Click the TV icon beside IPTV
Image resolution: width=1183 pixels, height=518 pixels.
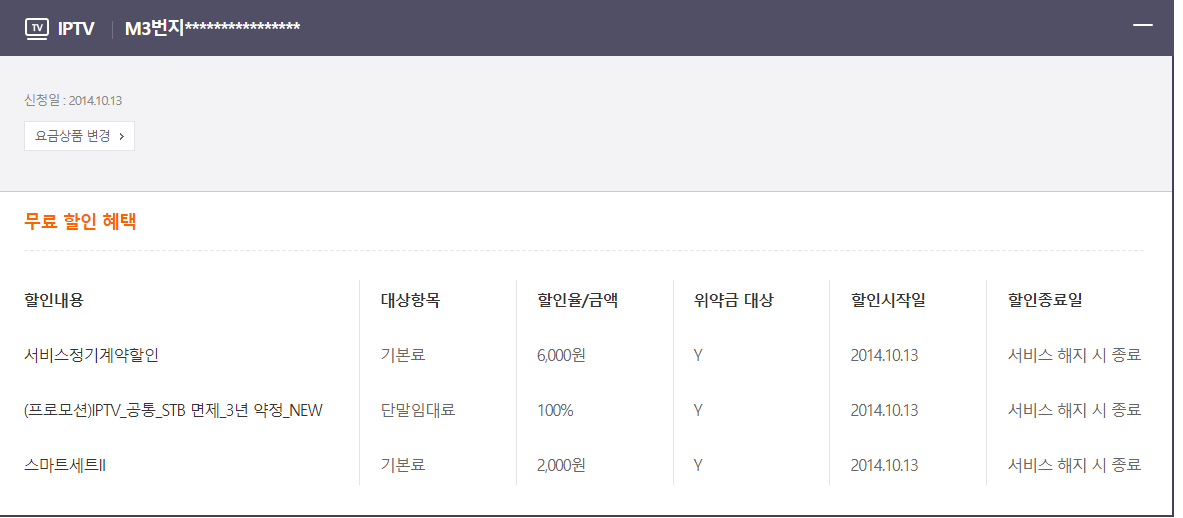pos(37,28)
